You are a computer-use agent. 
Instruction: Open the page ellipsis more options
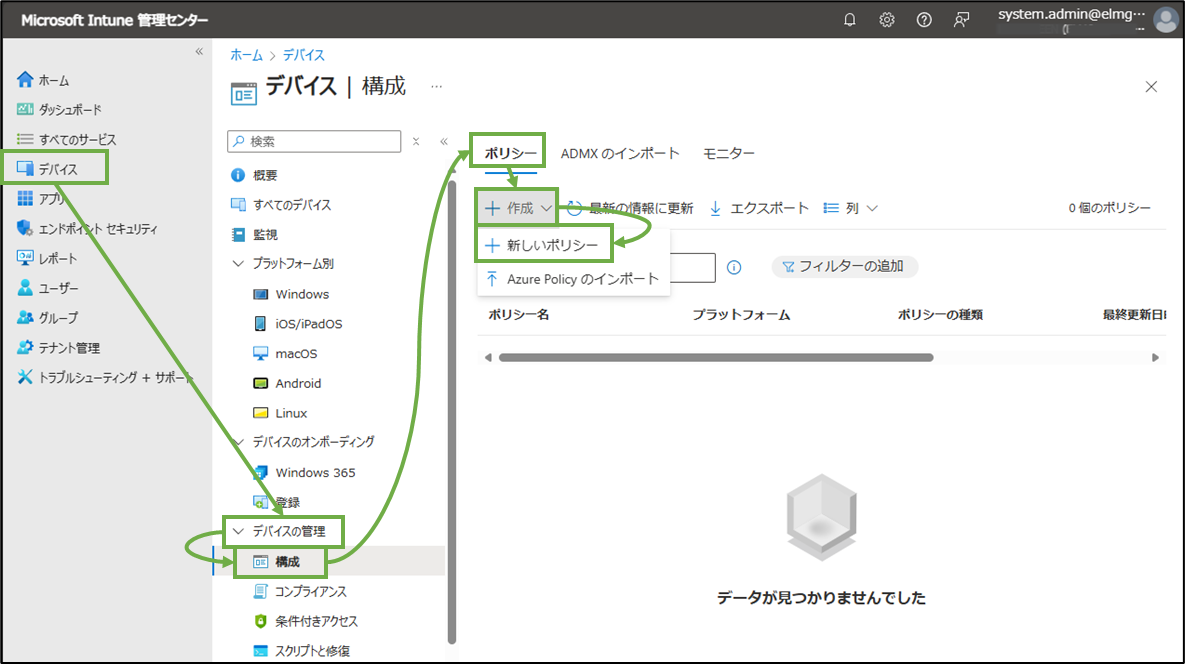click(436, 87)
